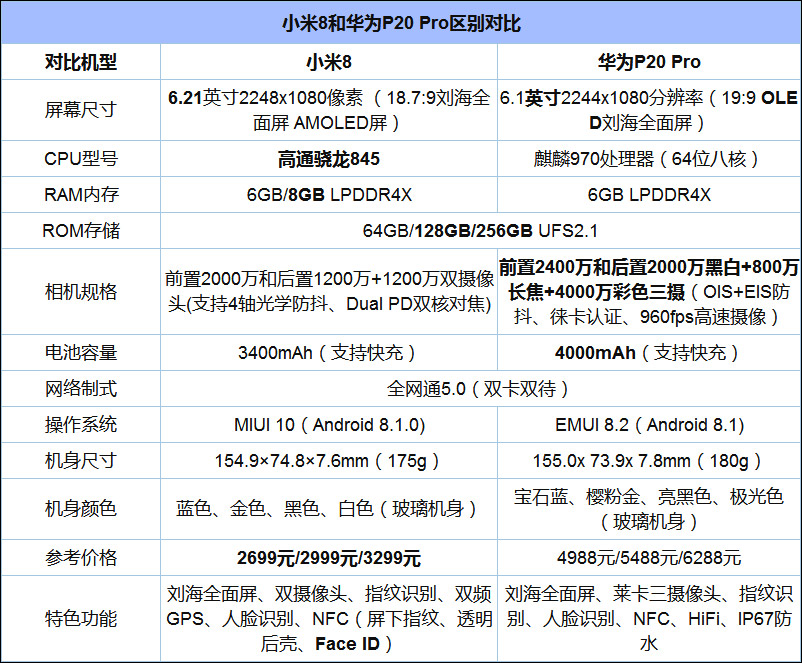Click the 4988元/5488元/6288元 price cell
802x663 pixels.
tap(649, 557)
